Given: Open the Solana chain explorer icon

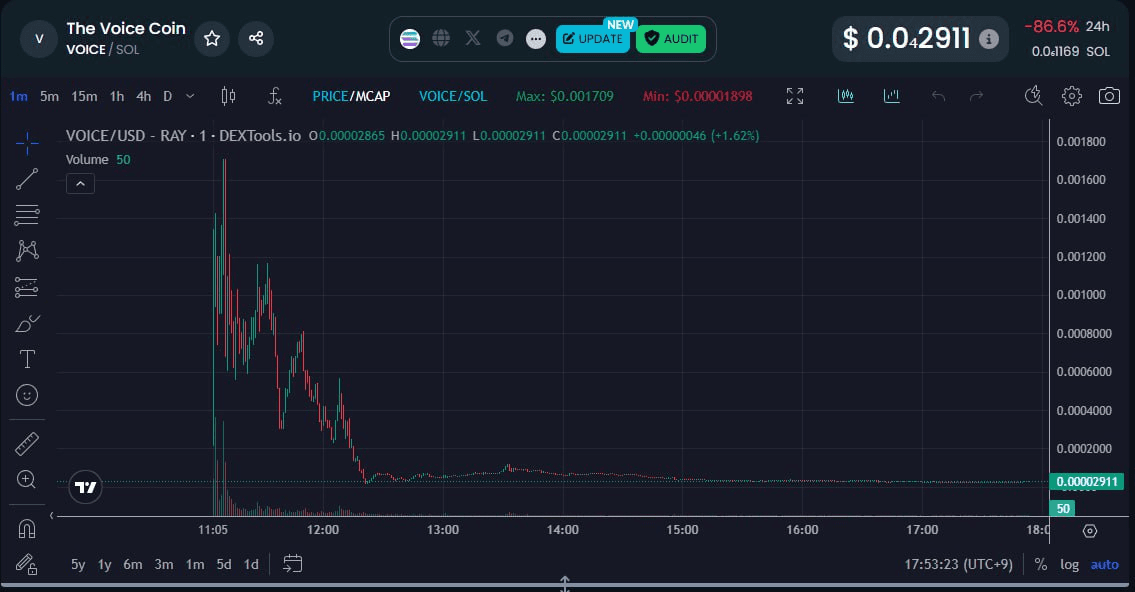Looking at the screenshot, I should click(410, 38).
